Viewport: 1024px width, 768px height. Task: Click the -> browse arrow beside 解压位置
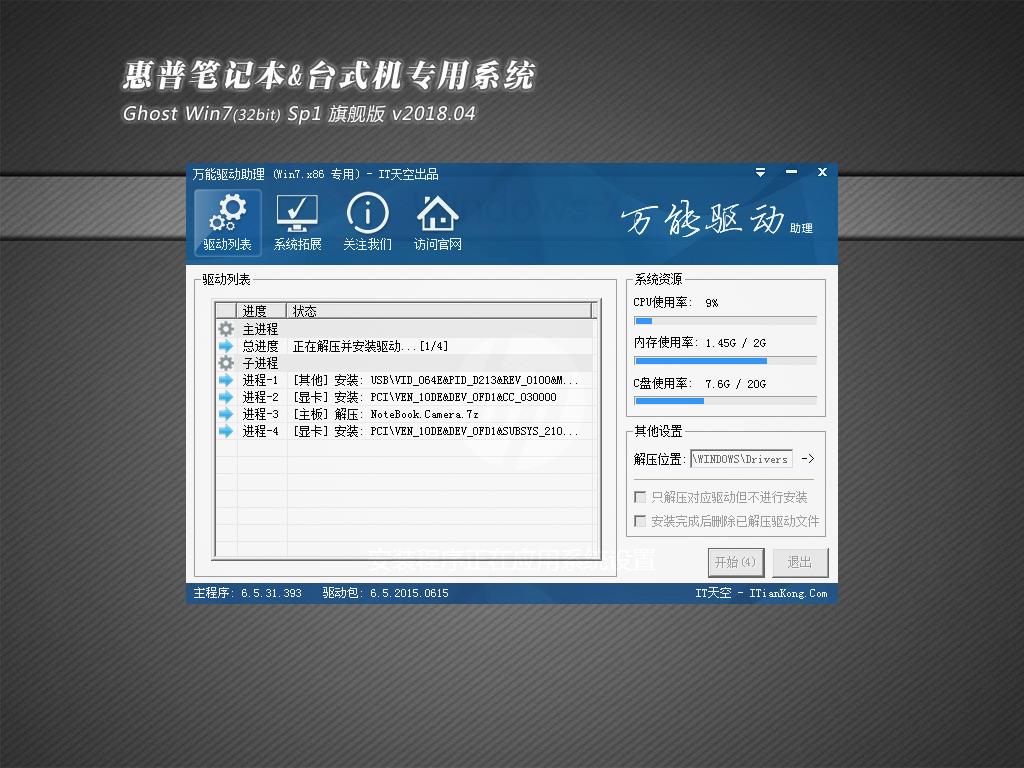pyautogui.click(x=806, y=459)
